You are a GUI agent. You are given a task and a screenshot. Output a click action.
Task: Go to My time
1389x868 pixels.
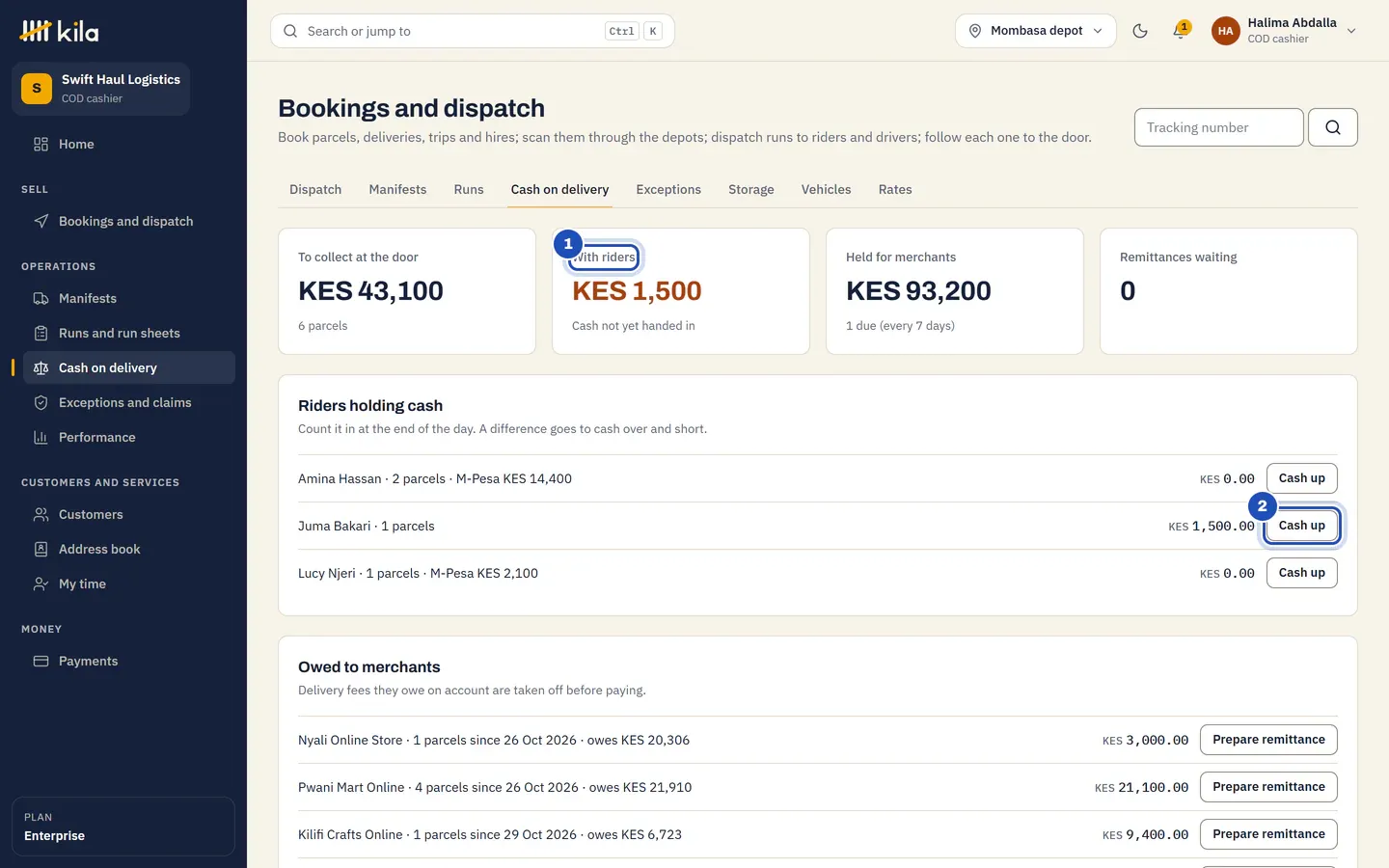point(129,583)
